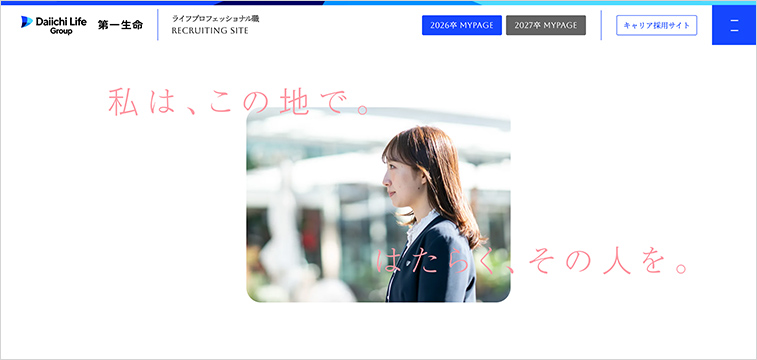The width and height of the screenshot is (757, 360).
Task: Click the pink headline 私は、この地で。
Action: point(239,101)
